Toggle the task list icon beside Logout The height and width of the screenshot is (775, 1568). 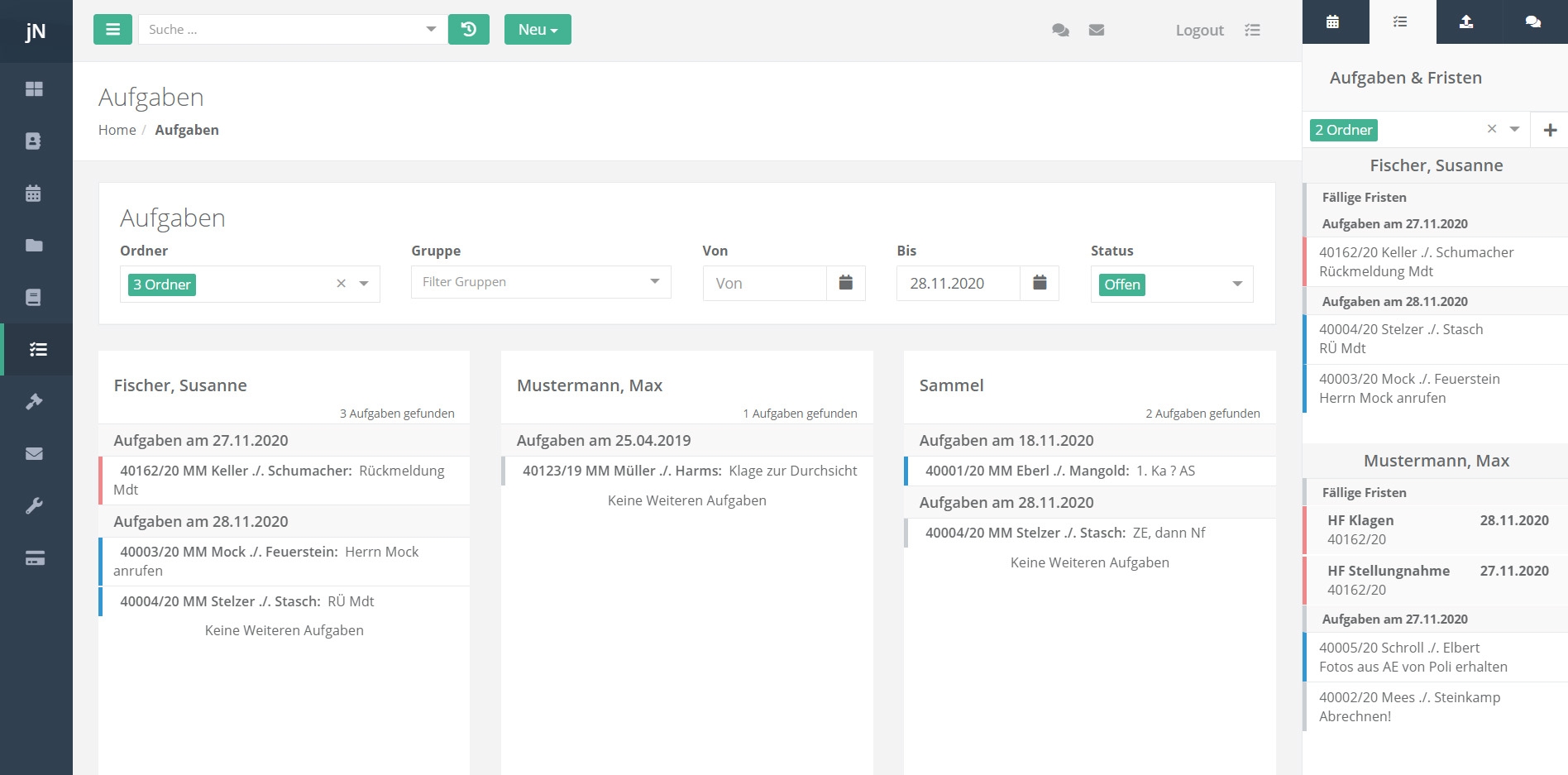click(x=1253, y=31)
